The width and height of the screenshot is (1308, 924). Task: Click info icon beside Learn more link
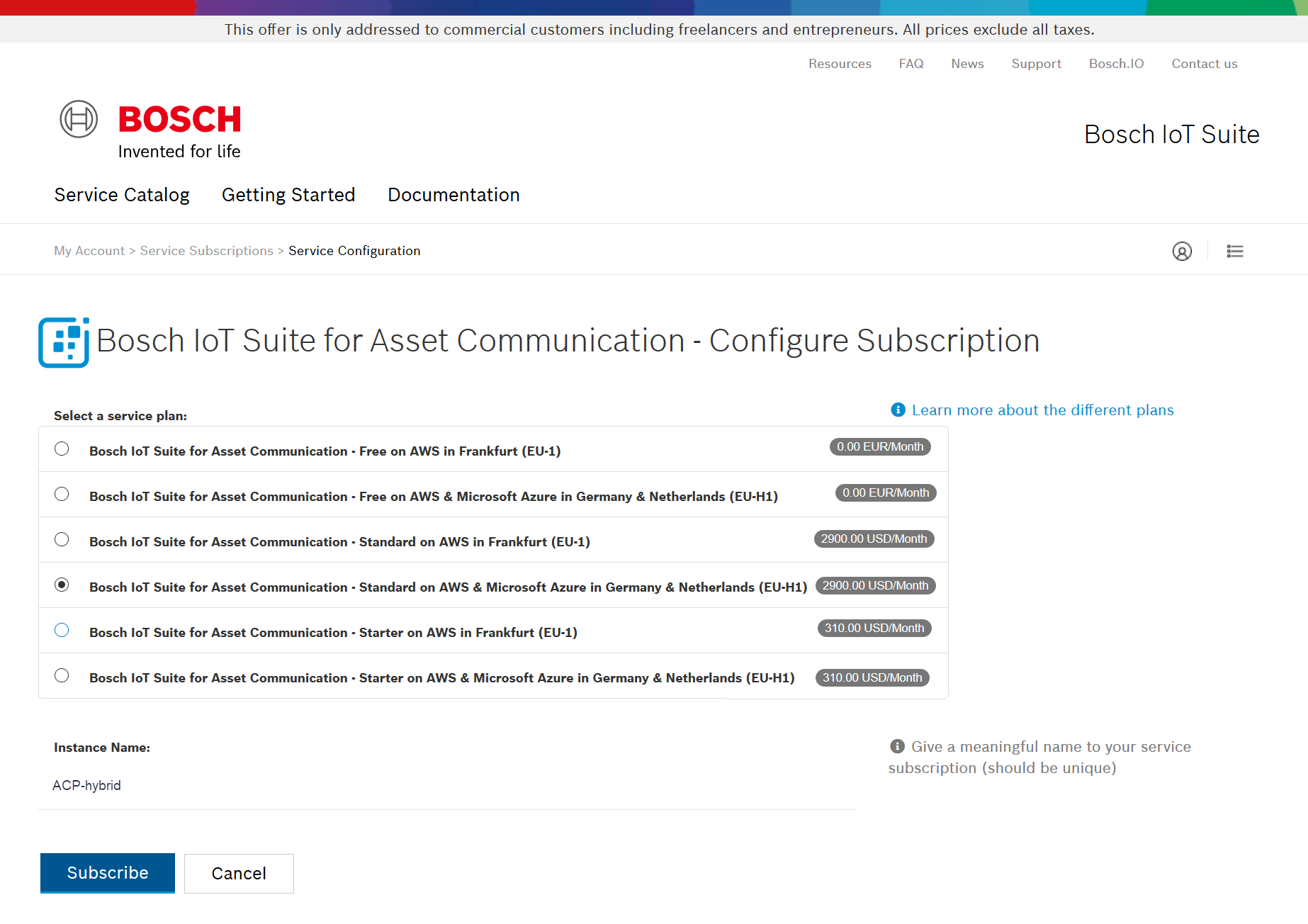click(898, 410)
